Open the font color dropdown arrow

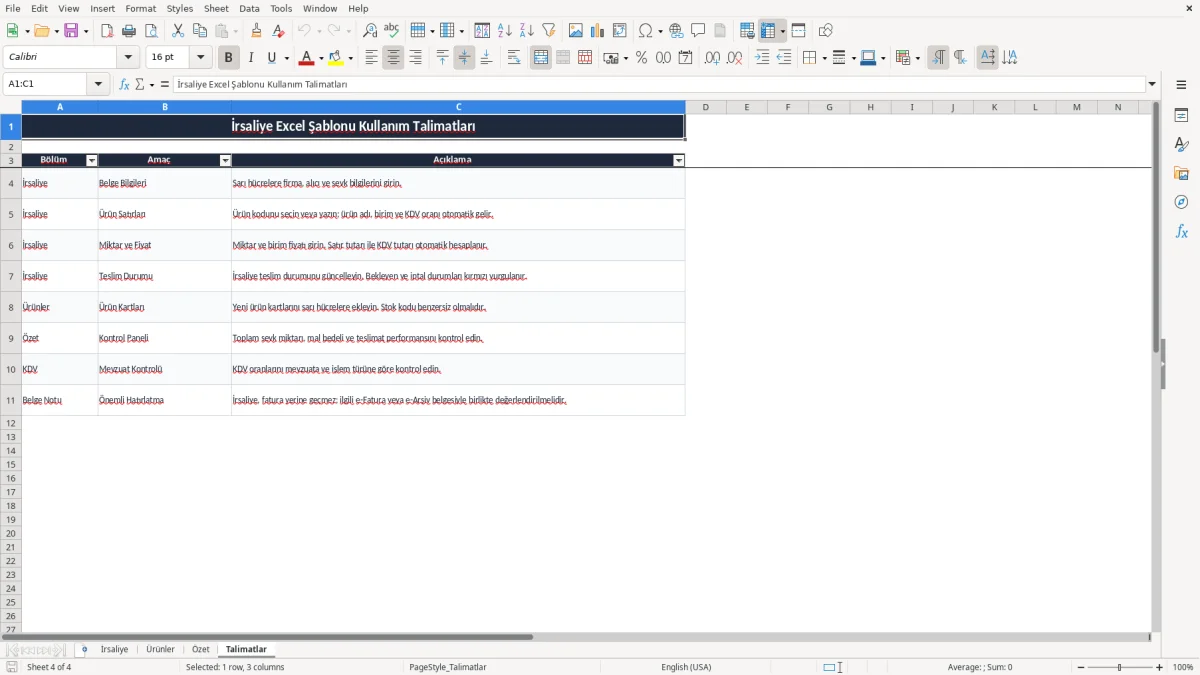coord(320,58)
